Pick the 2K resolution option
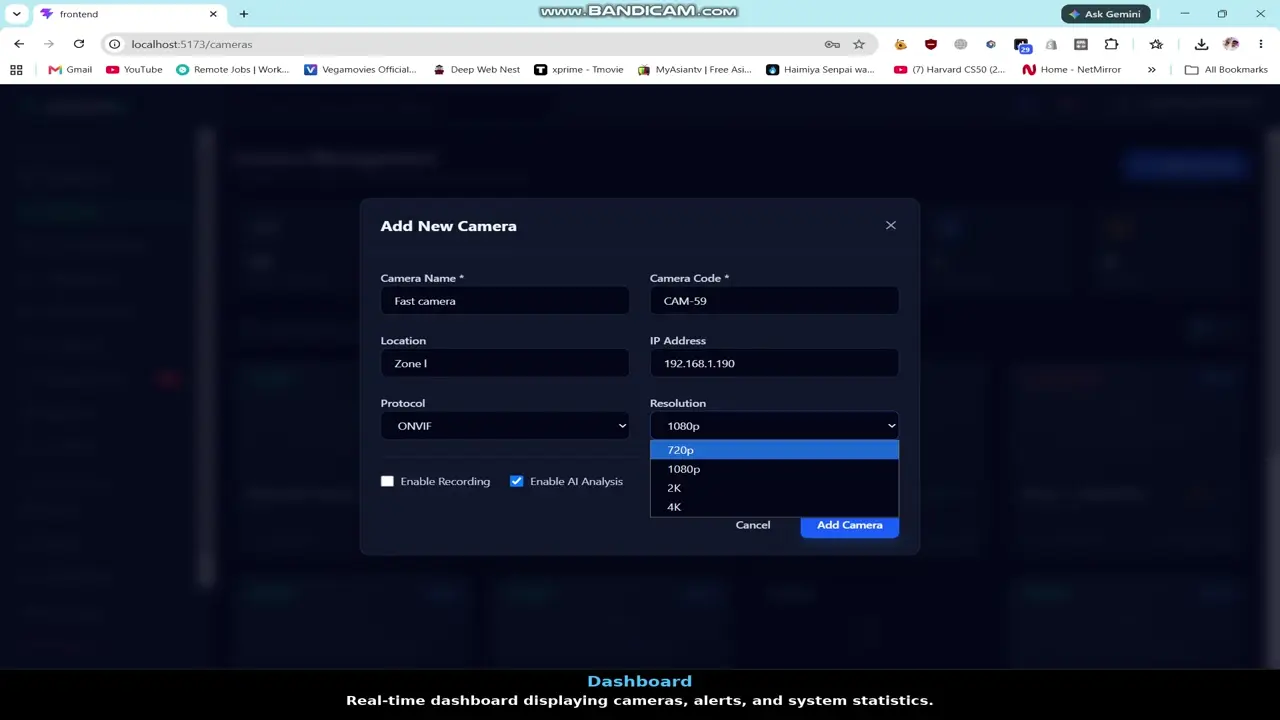 (774, 488)
